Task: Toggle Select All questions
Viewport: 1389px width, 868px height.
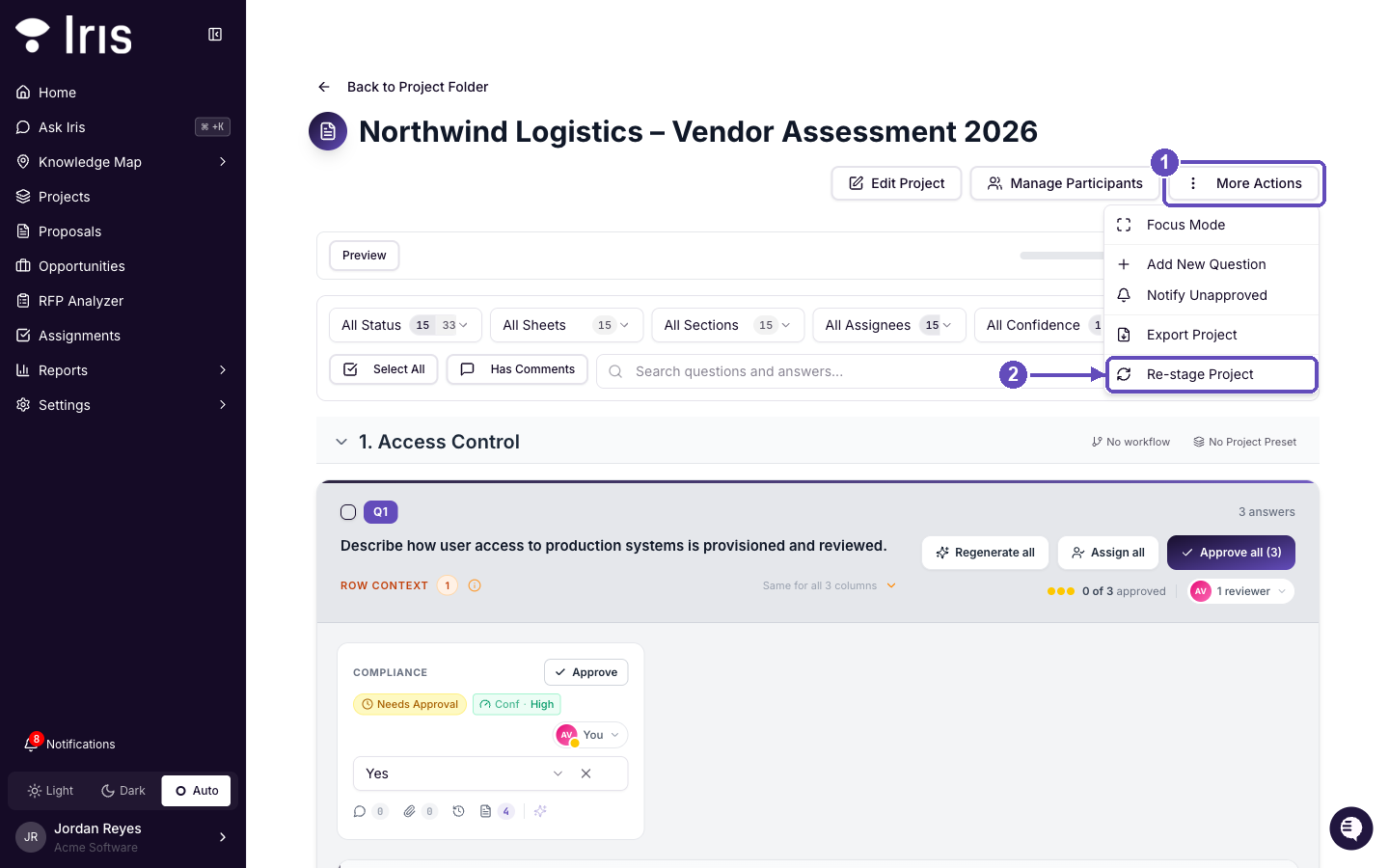Action: 384,369
